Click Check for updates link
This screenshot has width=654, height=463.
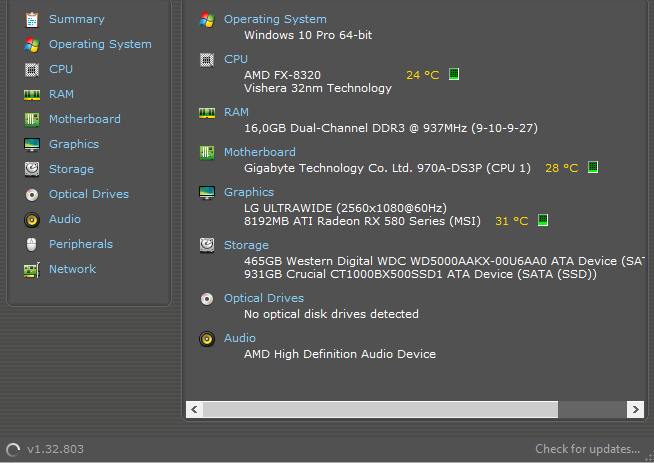pyautogui.click(x=587, y=449)
